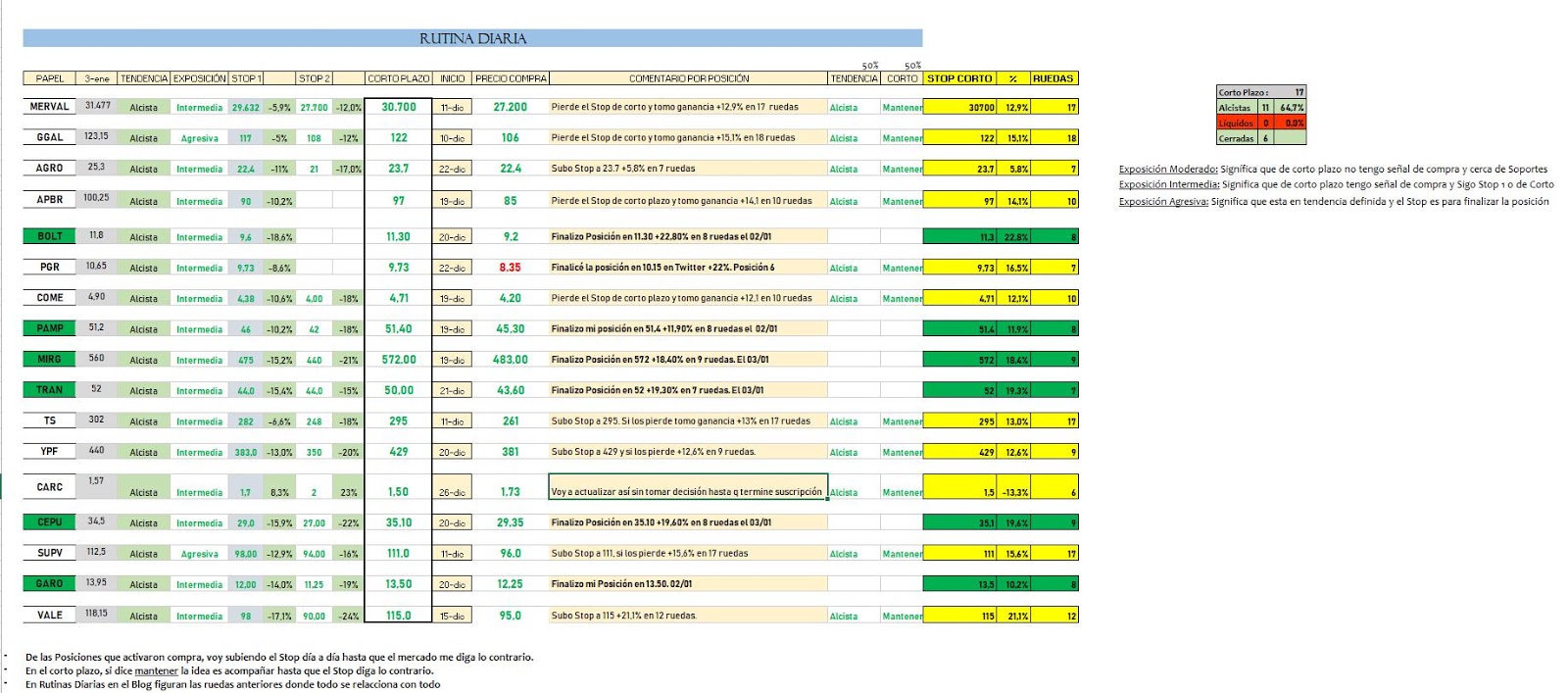The height and width of the screenshot is (693, 1568).
Task: Click the Agresiva exposure cell in GGAL row
Action: coord(200,138)
